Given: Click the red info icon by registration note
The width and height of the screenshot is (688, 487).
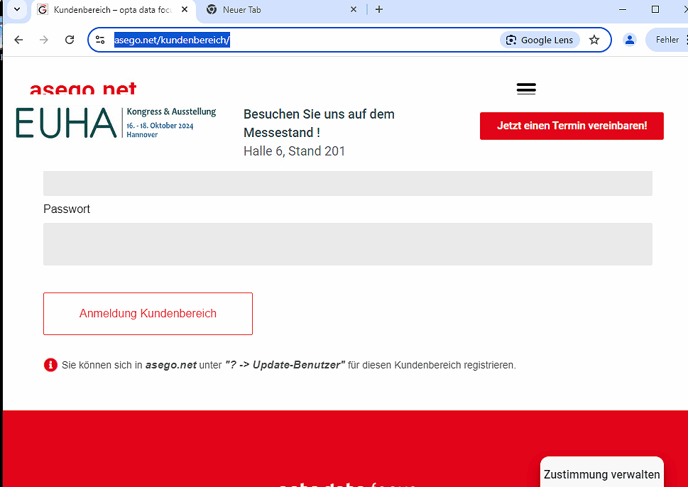Looking at the screenshot, I should (51, 365).
